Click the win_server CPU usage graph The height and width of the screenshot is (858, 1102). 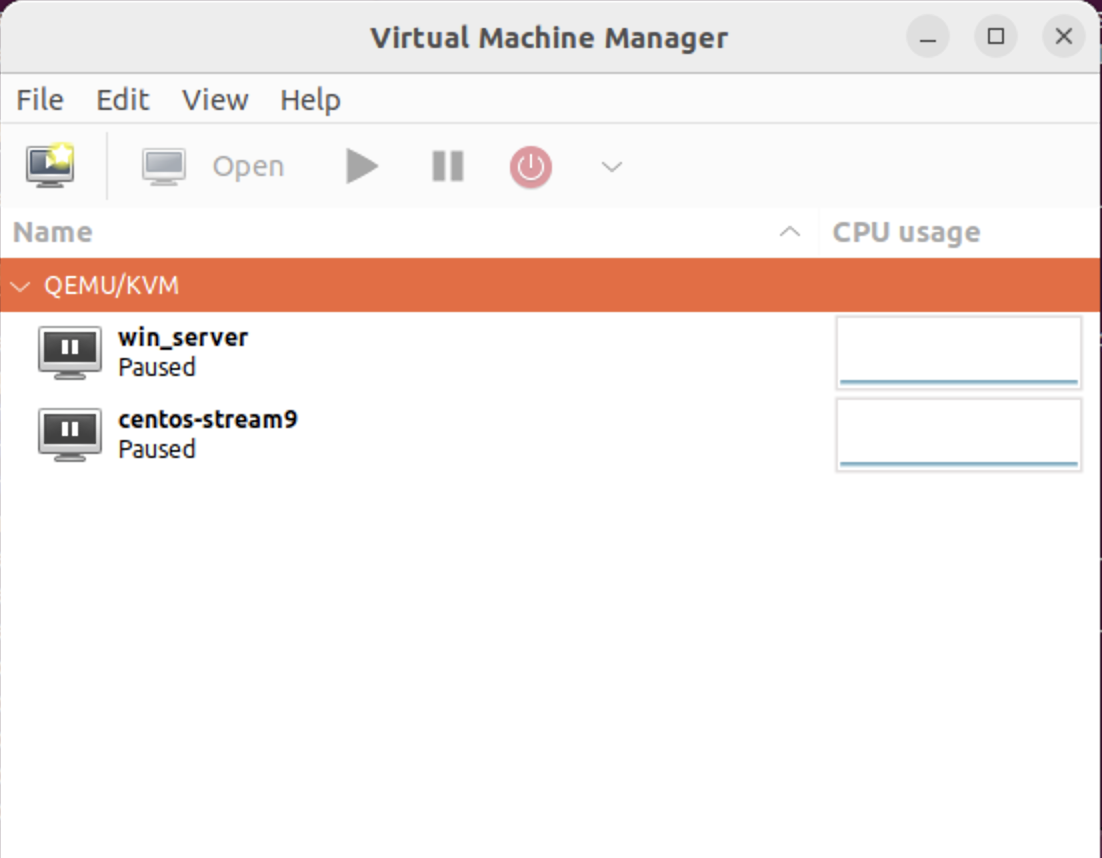click(x=959, y=353)
